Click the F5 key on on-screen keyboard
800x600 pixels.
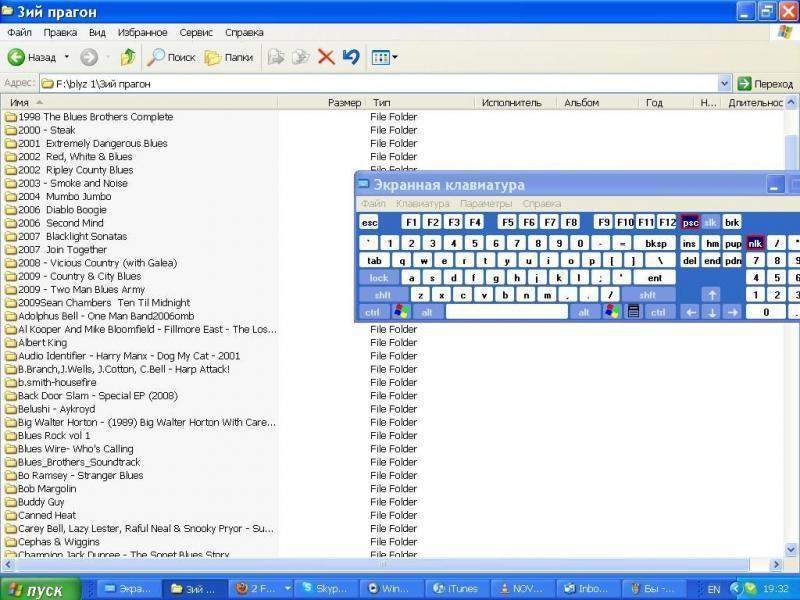tap(507, 222)
